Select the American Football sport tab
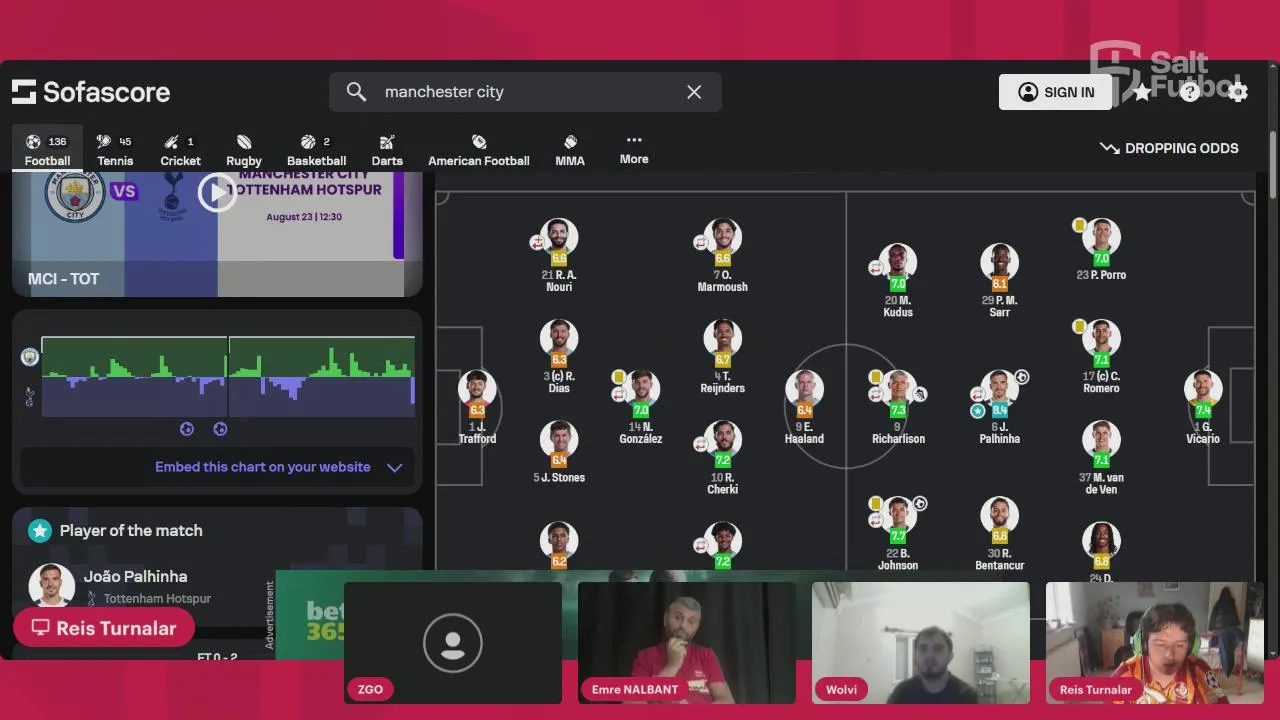Viewport: 1280px width, 720px height. 479,150
